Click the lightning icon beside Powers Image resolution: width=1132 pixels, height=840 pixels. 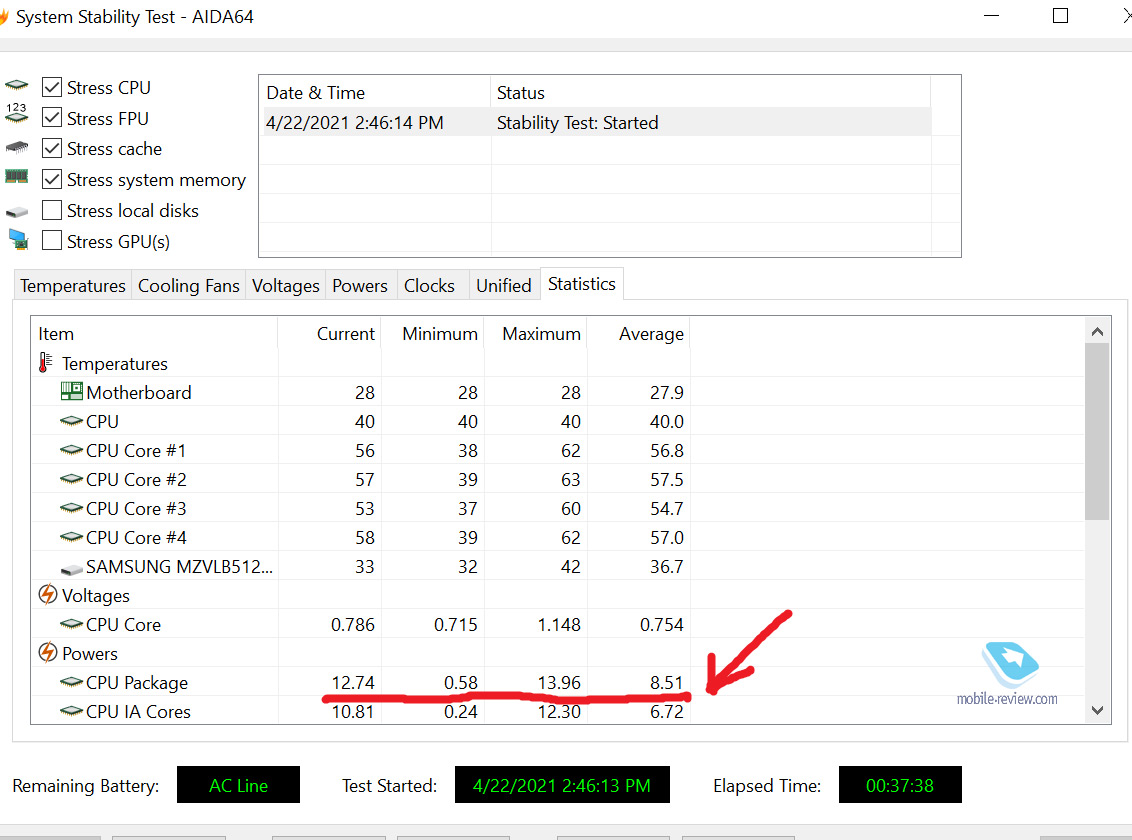[x=48, y=652]
